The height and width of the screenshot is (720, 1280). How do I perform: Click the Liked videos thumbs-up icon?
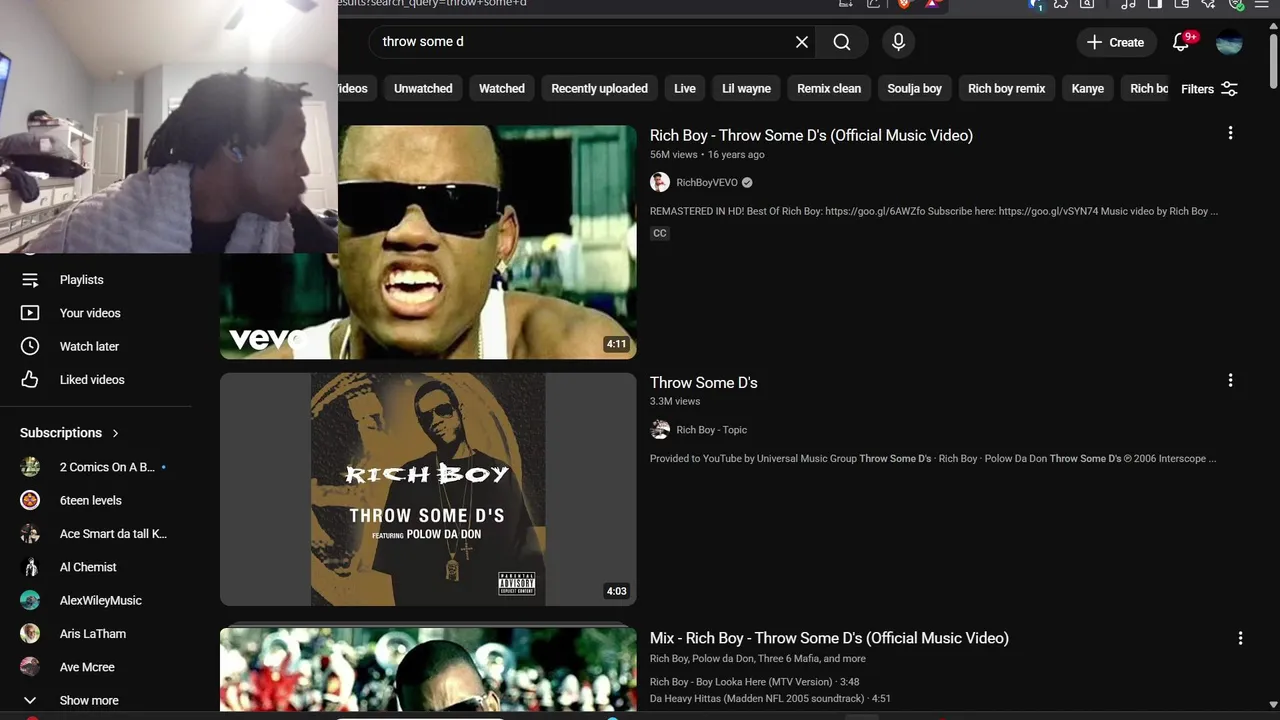[x=30, y=380]
